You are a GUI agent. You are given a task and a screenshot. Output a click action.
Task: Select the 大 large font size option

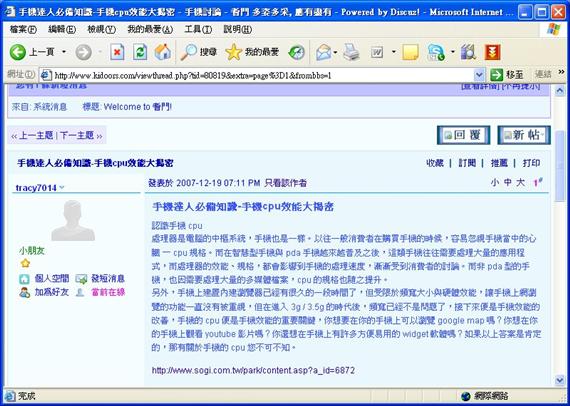point(521,182)
